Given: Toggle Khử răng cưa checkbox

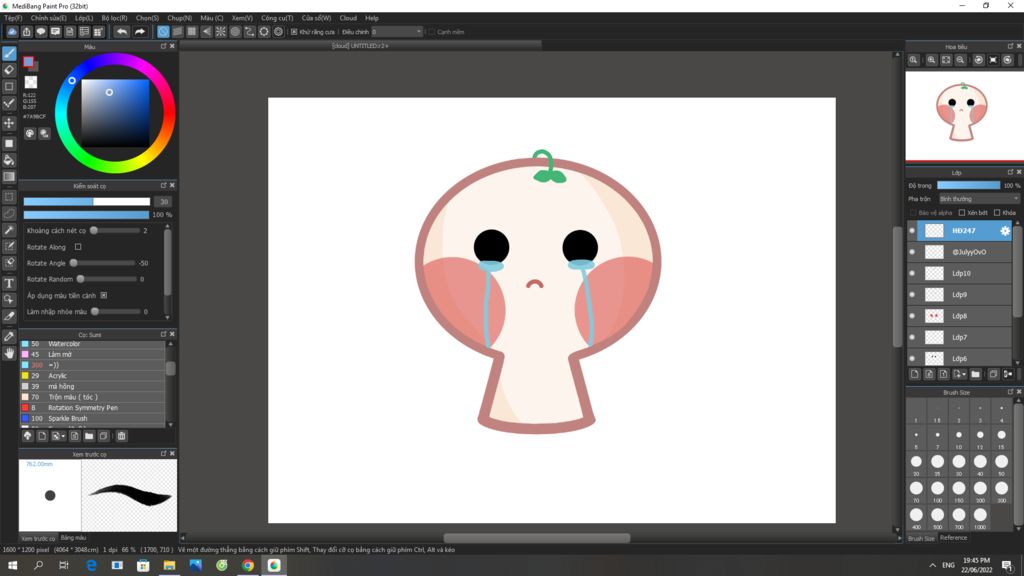Looking at the screenshot, I should click(294, 32).
